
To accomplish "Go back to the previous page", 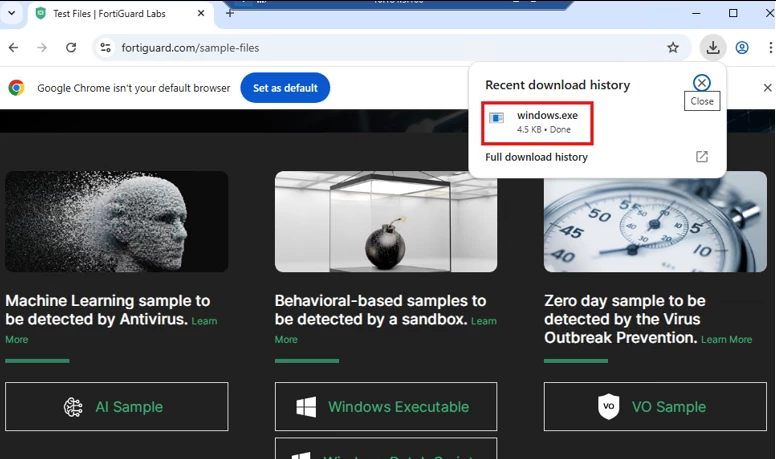I will [x=13, y=48].
